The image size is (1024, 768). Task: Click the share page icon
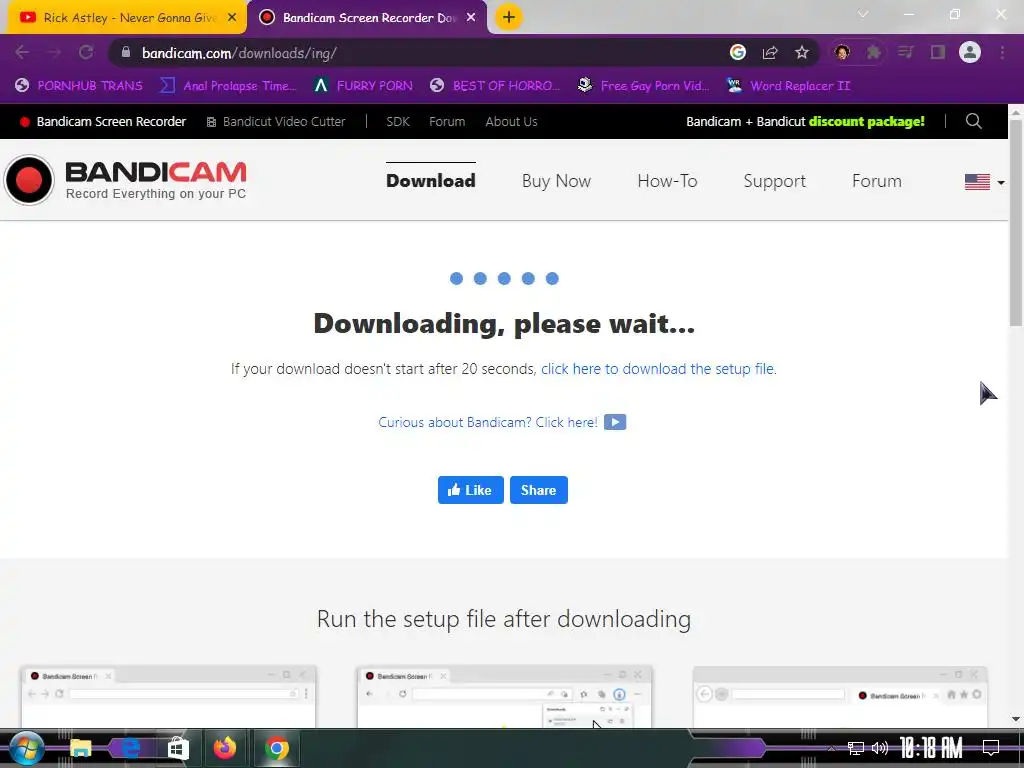click(770, 52)
